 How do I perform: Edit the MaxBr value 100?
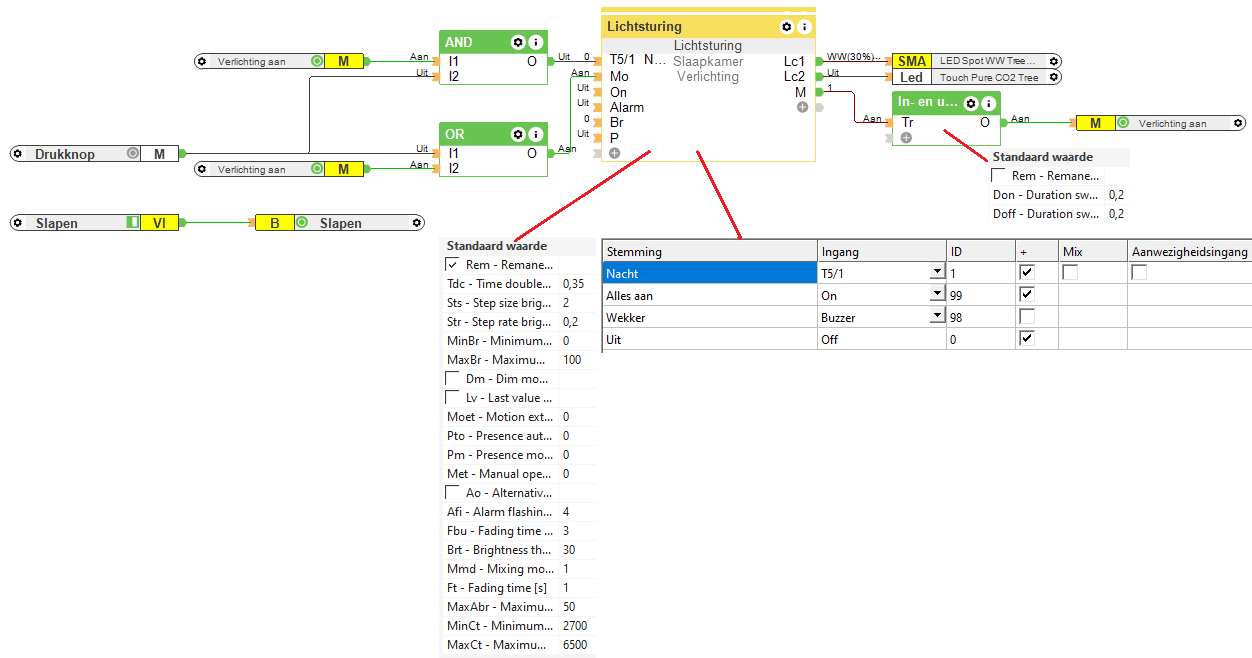click(576, 360)
